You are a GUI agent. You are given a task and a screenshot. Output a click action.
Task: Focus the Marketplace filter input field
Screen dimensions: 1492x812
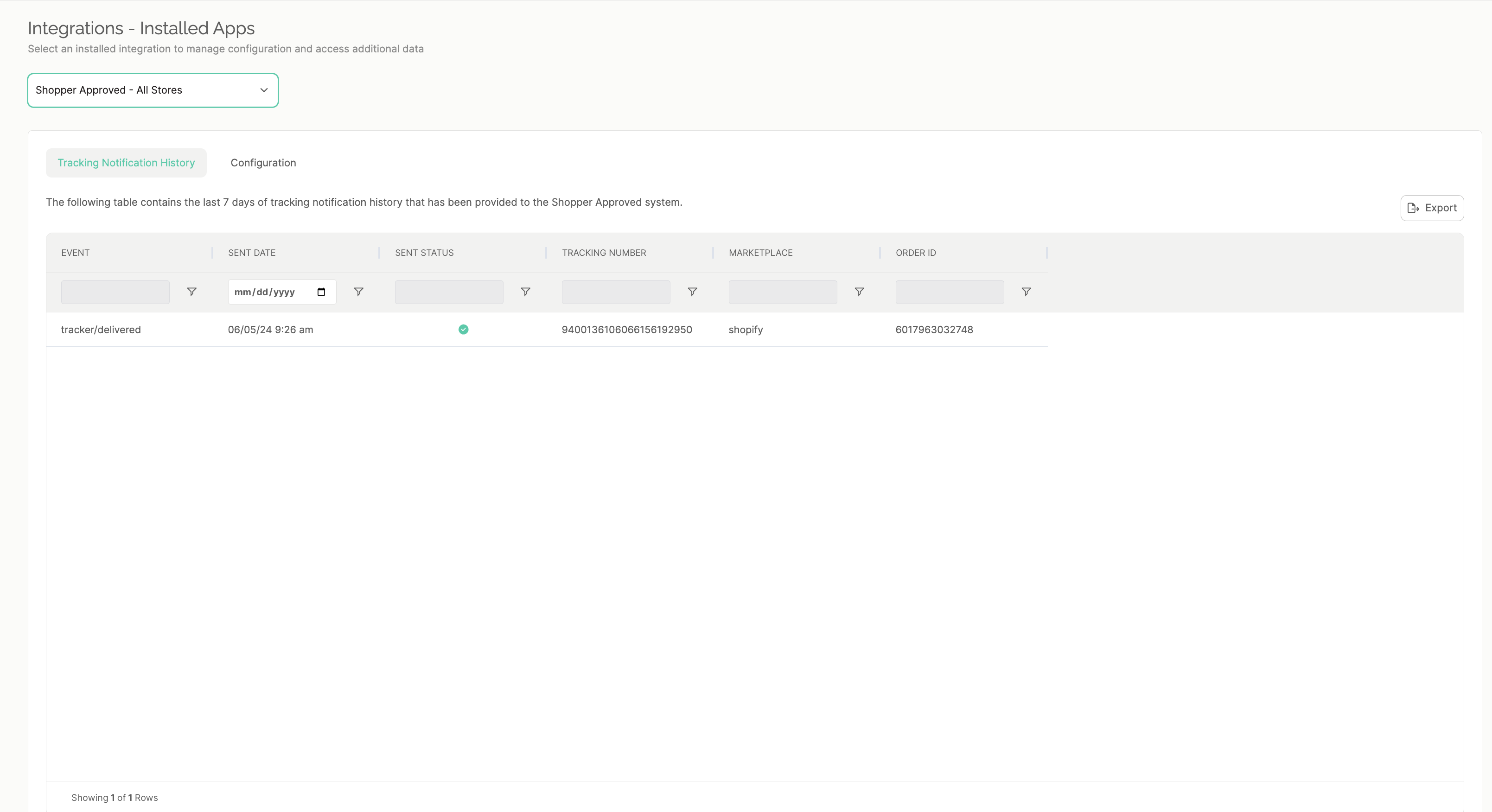point(783,292)
